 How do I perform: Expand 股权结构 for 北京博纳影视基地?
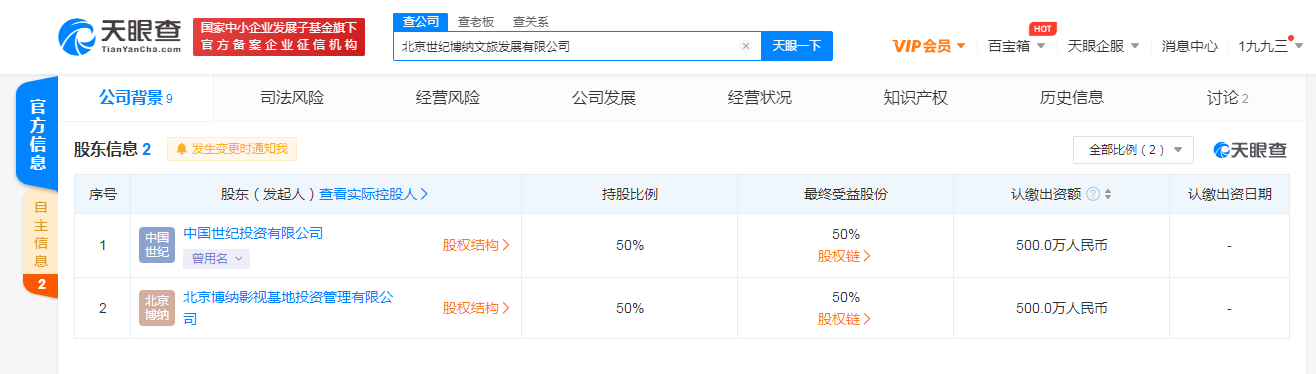point(476,308)
